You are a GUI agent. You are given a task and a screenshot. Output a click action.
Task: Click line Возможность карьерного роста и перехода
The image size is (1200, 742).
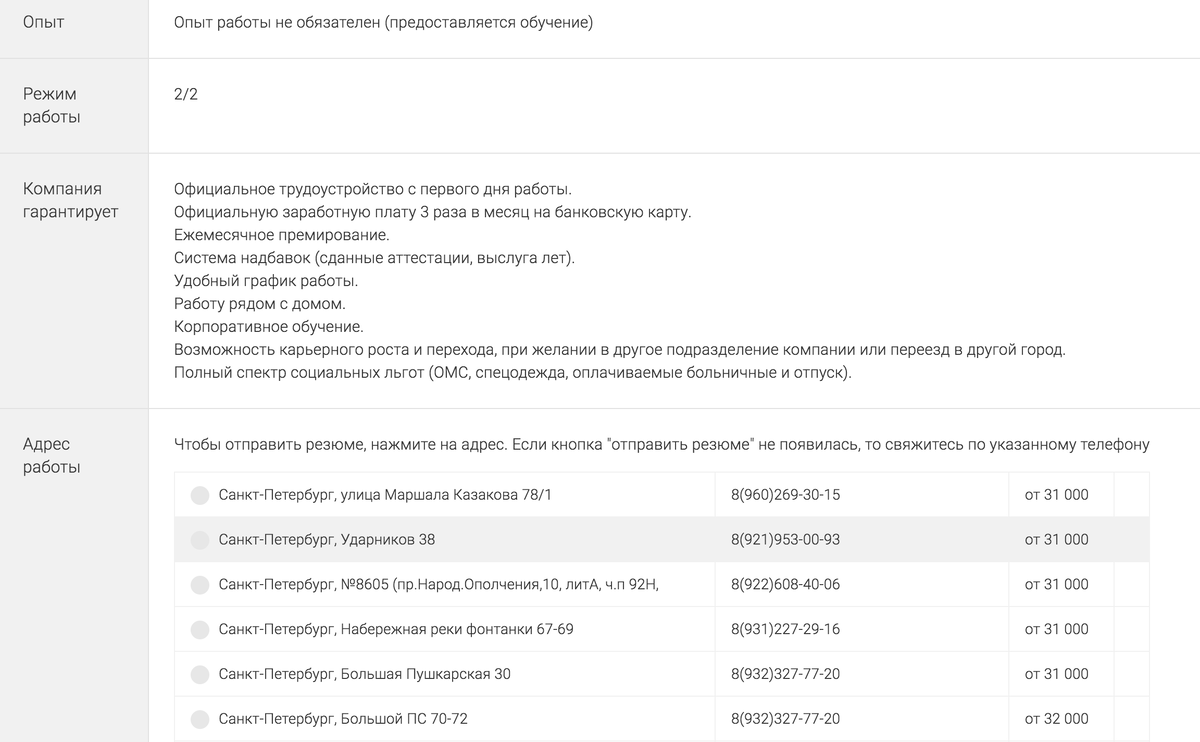pyautogui.click(x=620, y=351)
